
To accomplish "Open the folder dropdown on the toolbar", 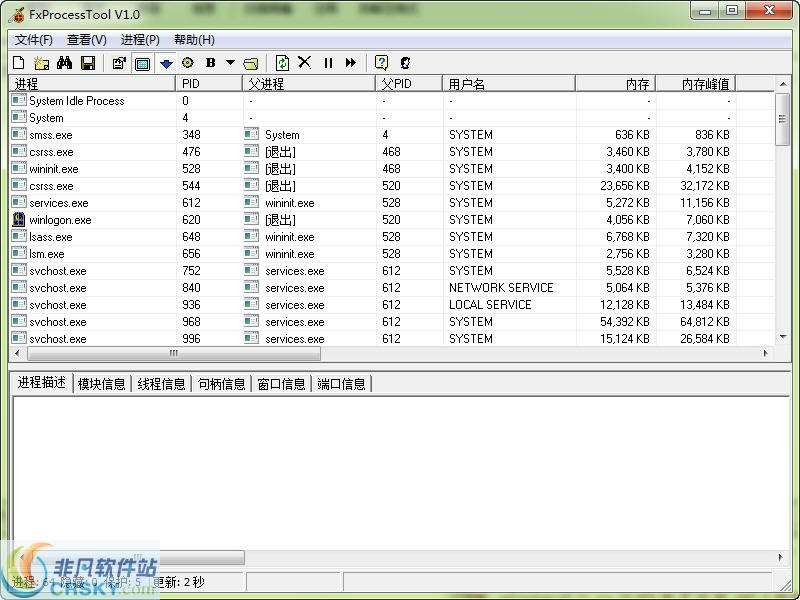I will (251, 62).
